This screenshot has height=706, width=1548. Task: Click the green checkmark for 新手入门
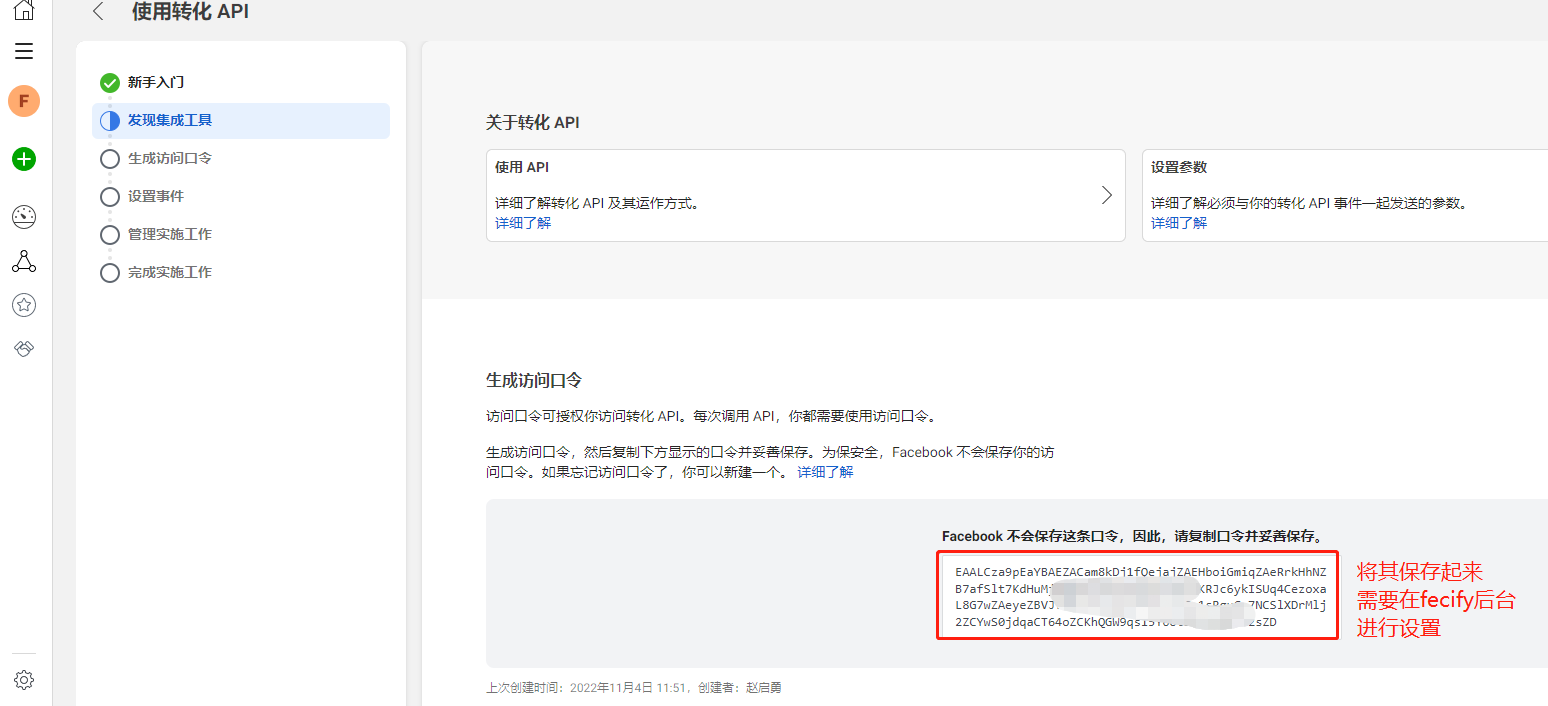click(x=110, y=83)
